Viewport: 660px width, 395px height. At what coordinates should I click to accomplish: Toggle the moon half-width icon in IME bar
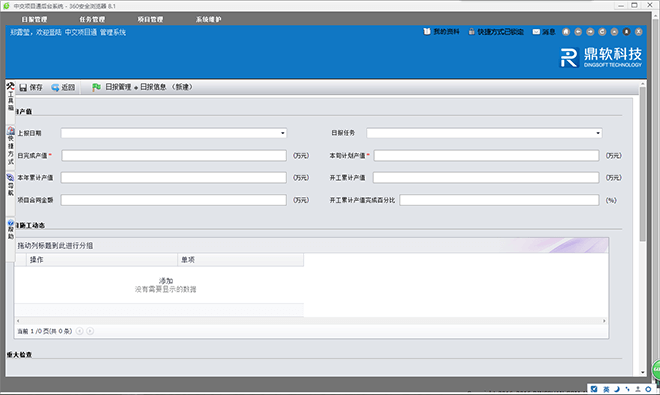(617, 389)
